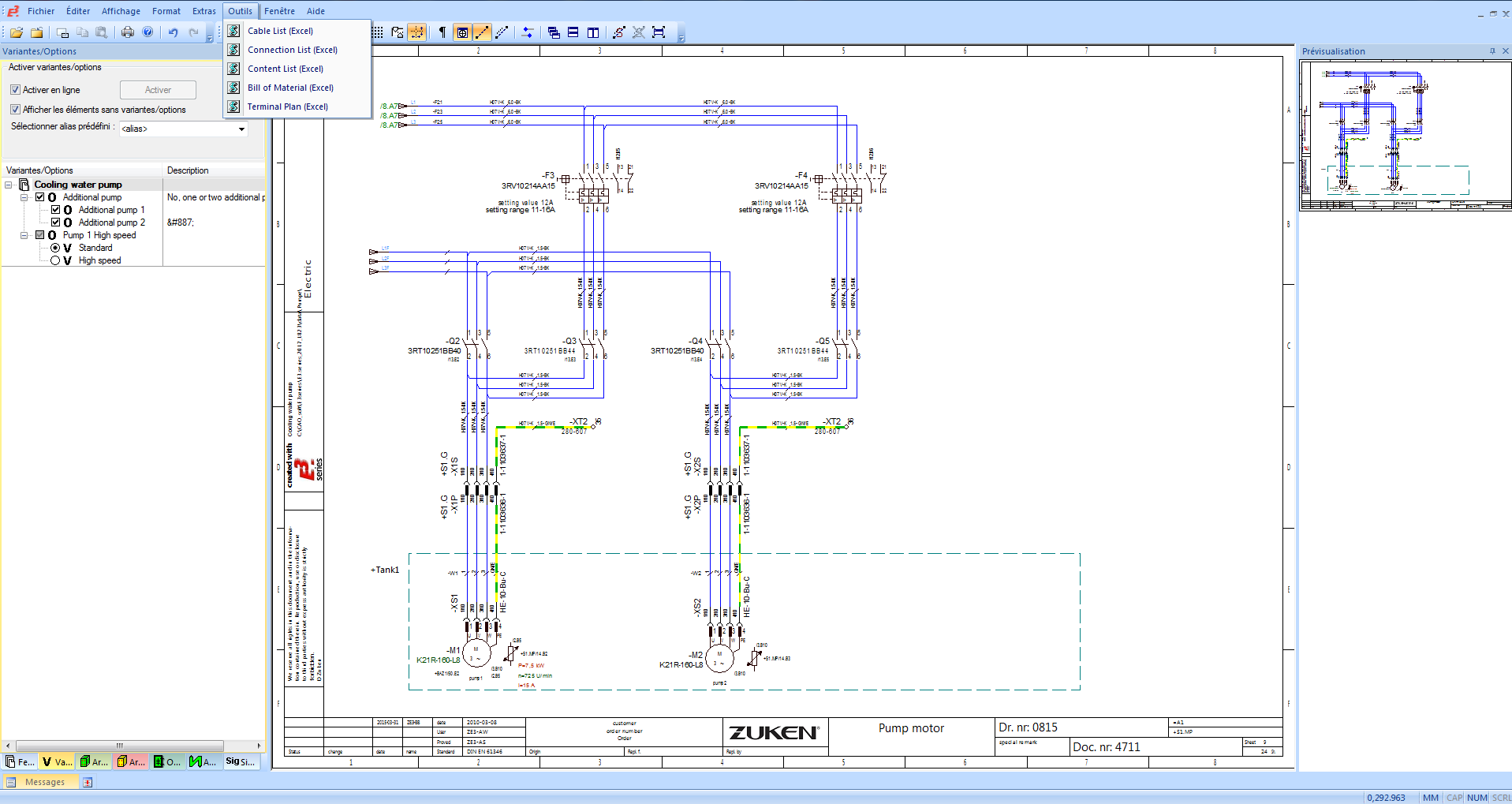Screen dimensions: 1512x804
Task: Click the Open project folder icon
Action: tap(17, 32)
